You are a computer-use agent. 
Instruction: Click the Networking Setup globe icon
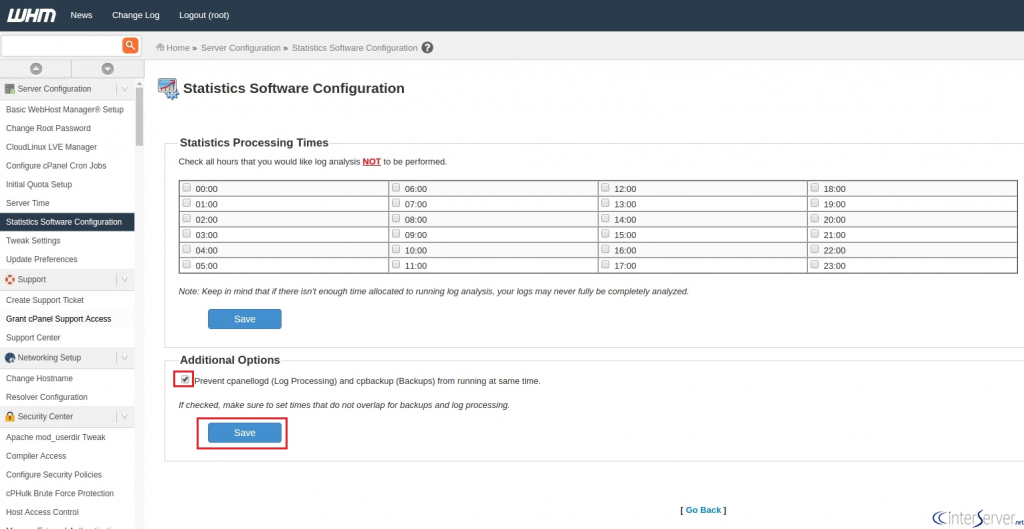[10, 358]
